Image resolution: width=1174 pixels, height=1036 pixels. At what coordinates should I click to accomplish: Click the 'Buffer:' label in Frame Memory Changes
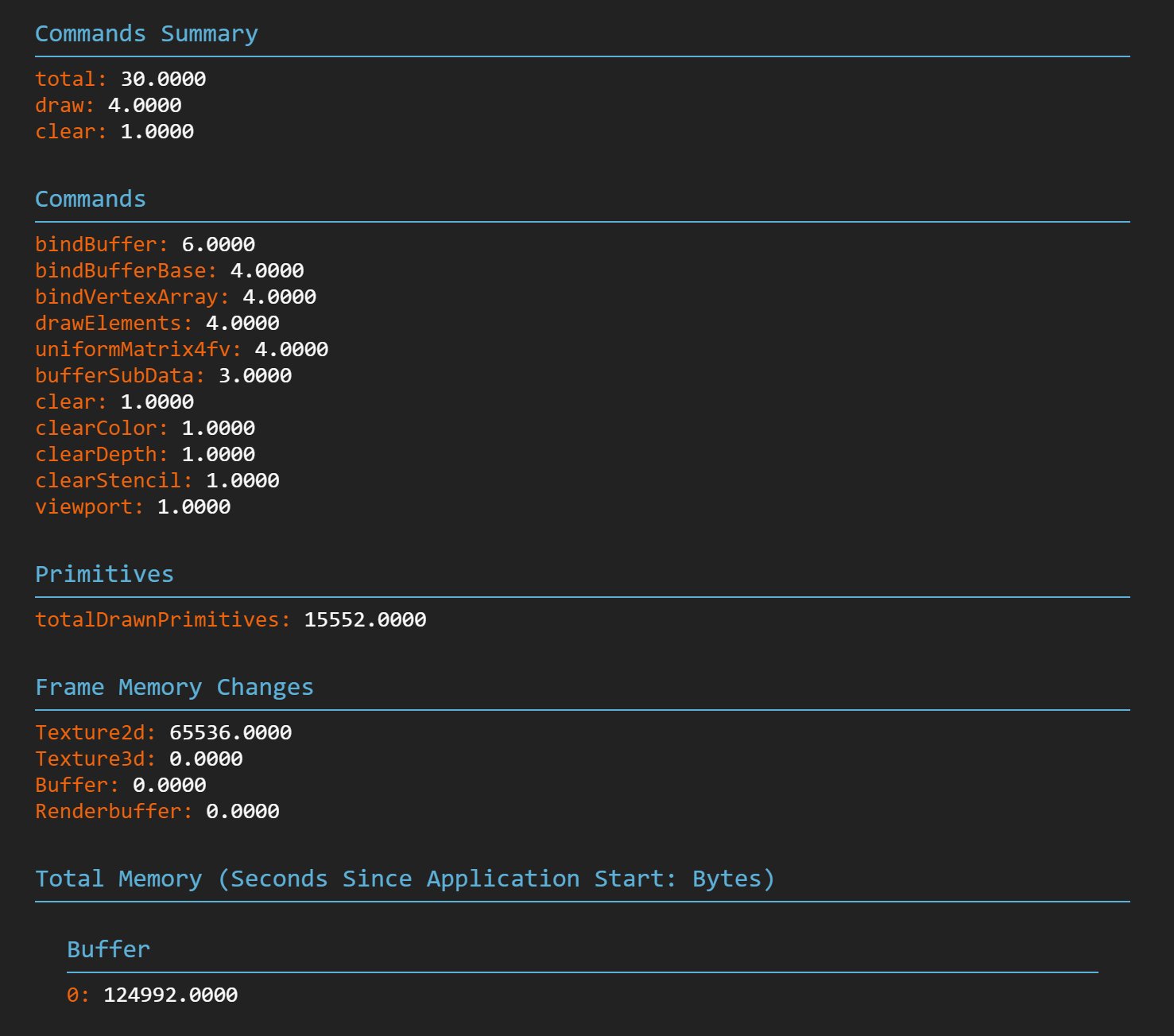(x=77, y=786)
